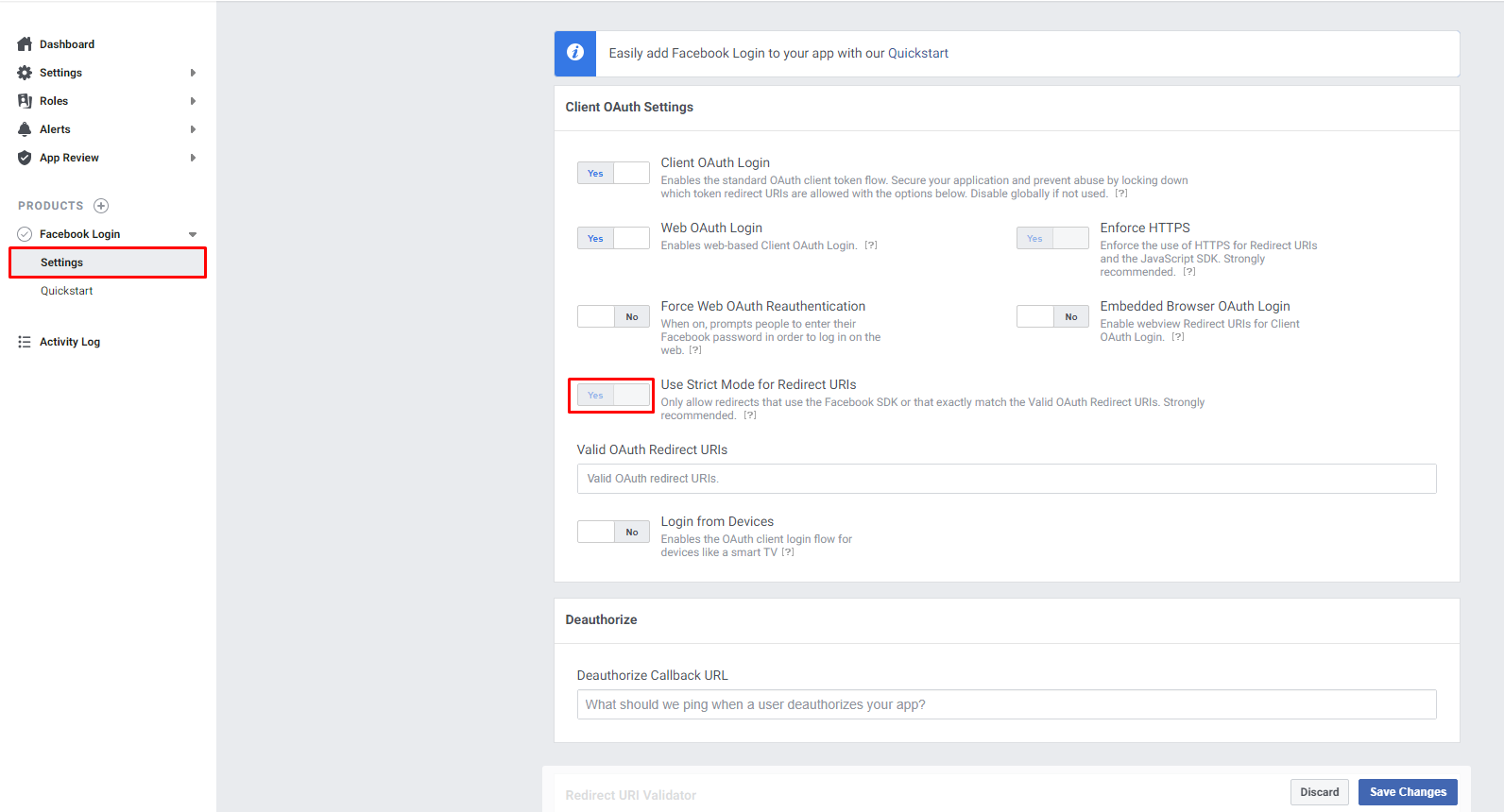Image resolution: width=1504 pixels, height=812 pixels.
Task: Open help [?] for Enforce HTTPS
Action: click(x=1189, y=272)
